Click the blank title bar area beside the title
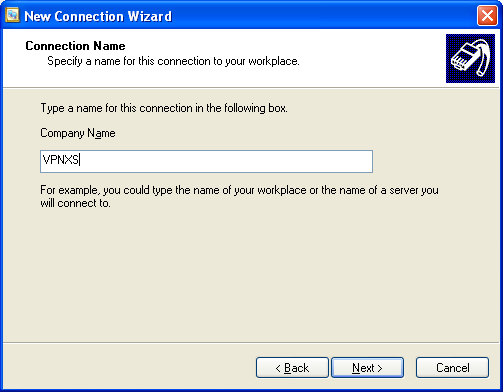This screenshot has height=392, width=503. pos(323,16)
